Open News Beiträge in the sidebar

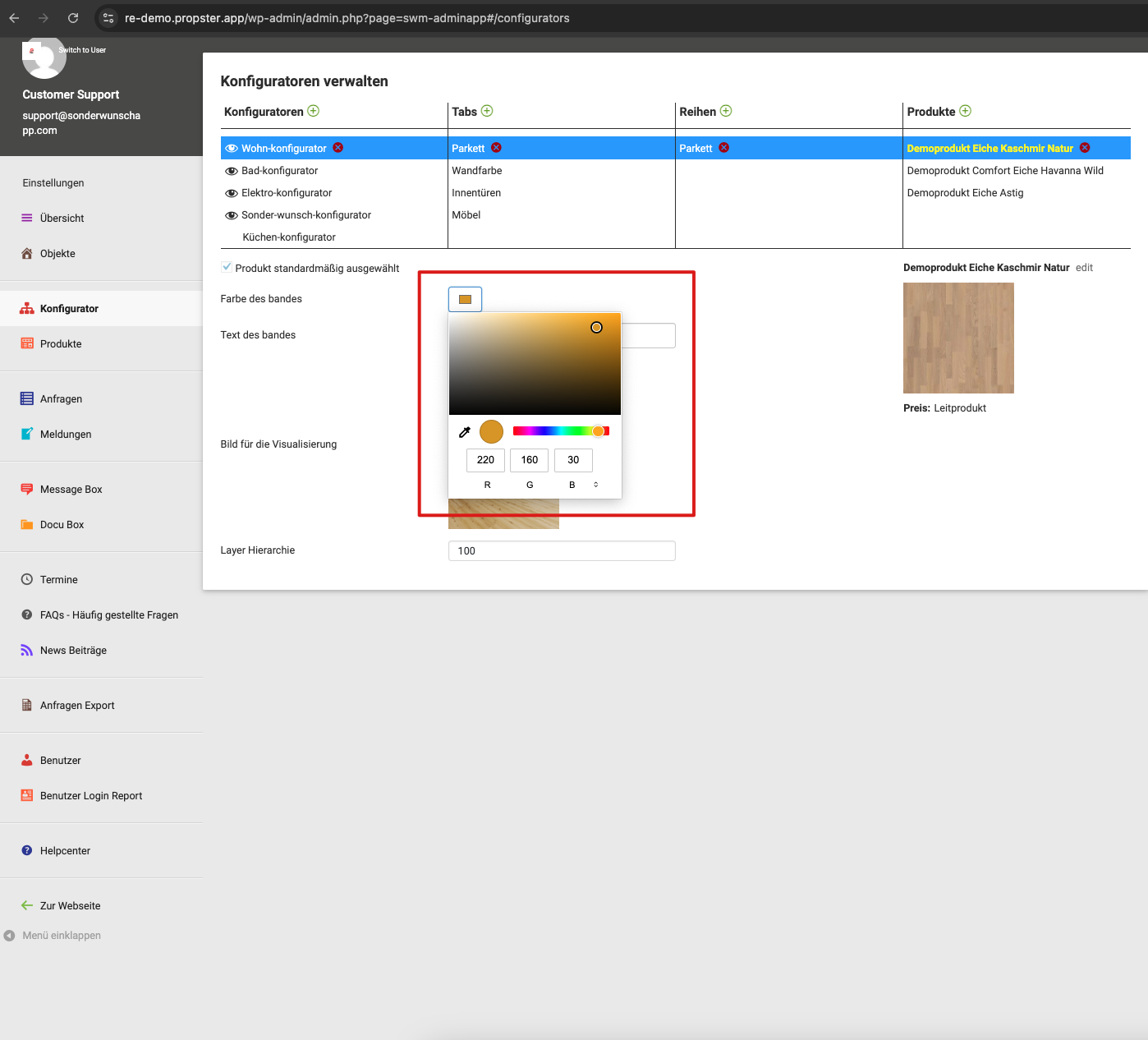pos(73,651)
